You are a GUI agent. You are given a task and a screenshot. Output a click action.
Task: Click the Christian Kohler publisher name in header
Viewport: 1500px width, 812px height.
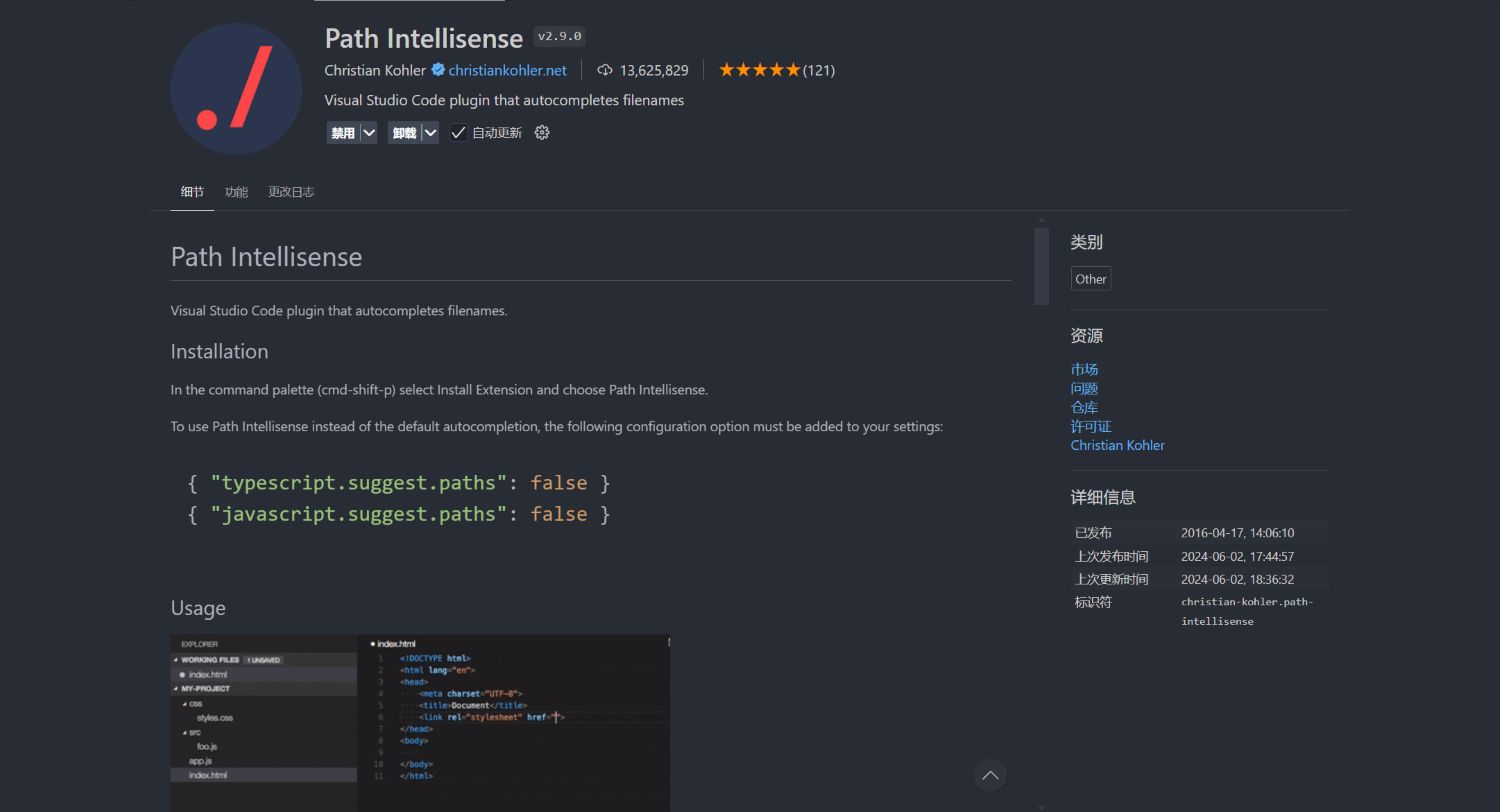375,70
